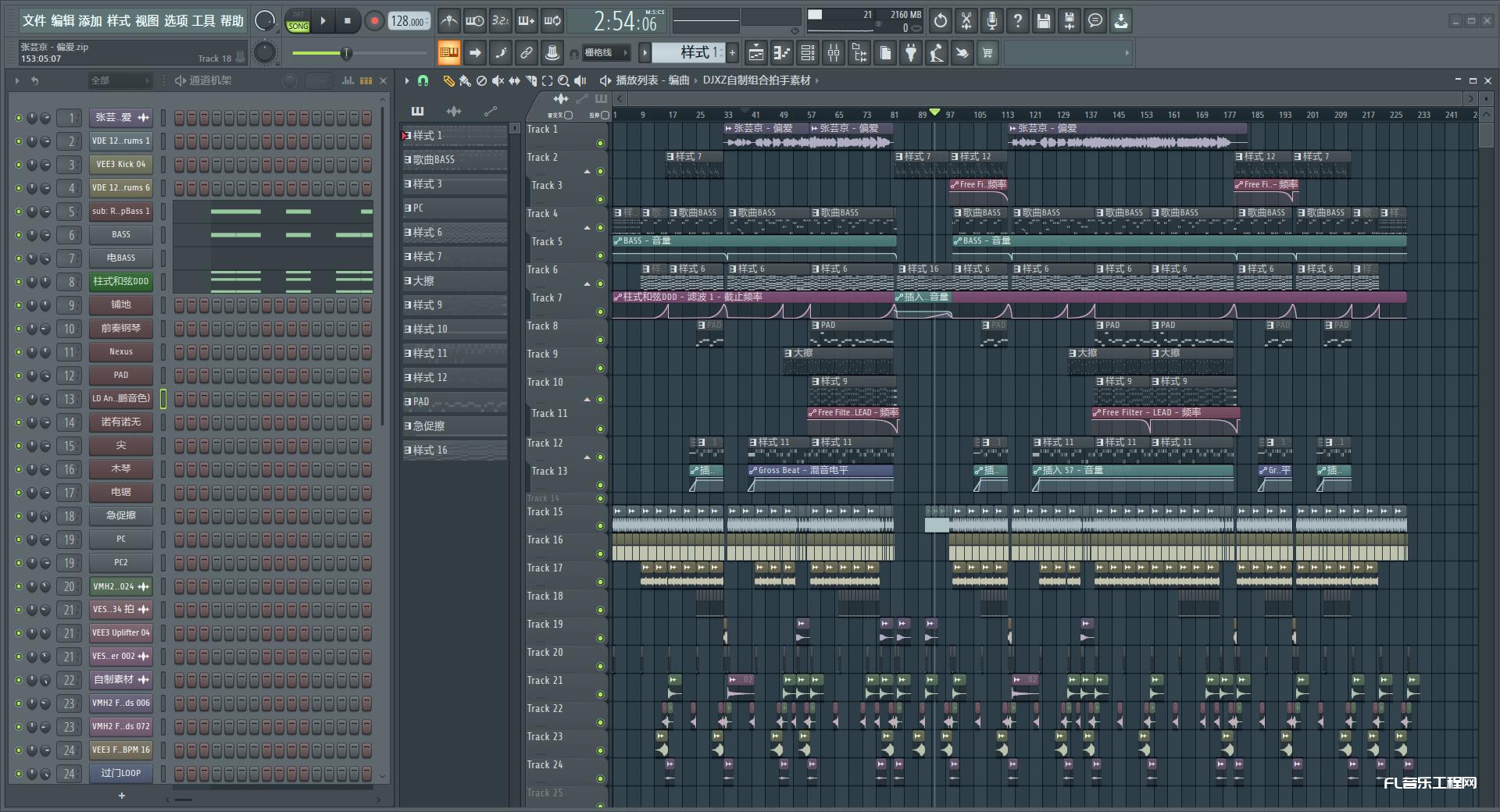Open the channel rack window icon
Image resolution: width=1500 pixels, height=812 pixels.
(x=808, y=53)
